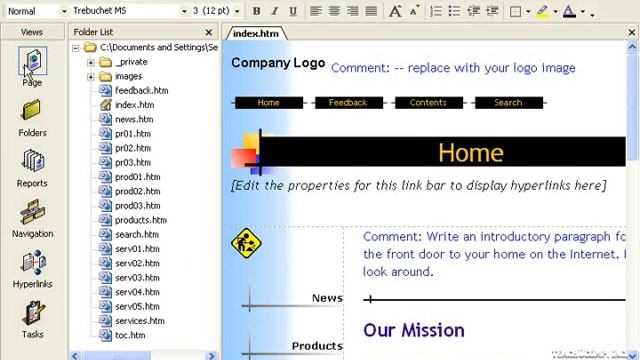640x360 pixels.
Task: Open the Normal style dropdown
Action: click(x=64, y=11)
